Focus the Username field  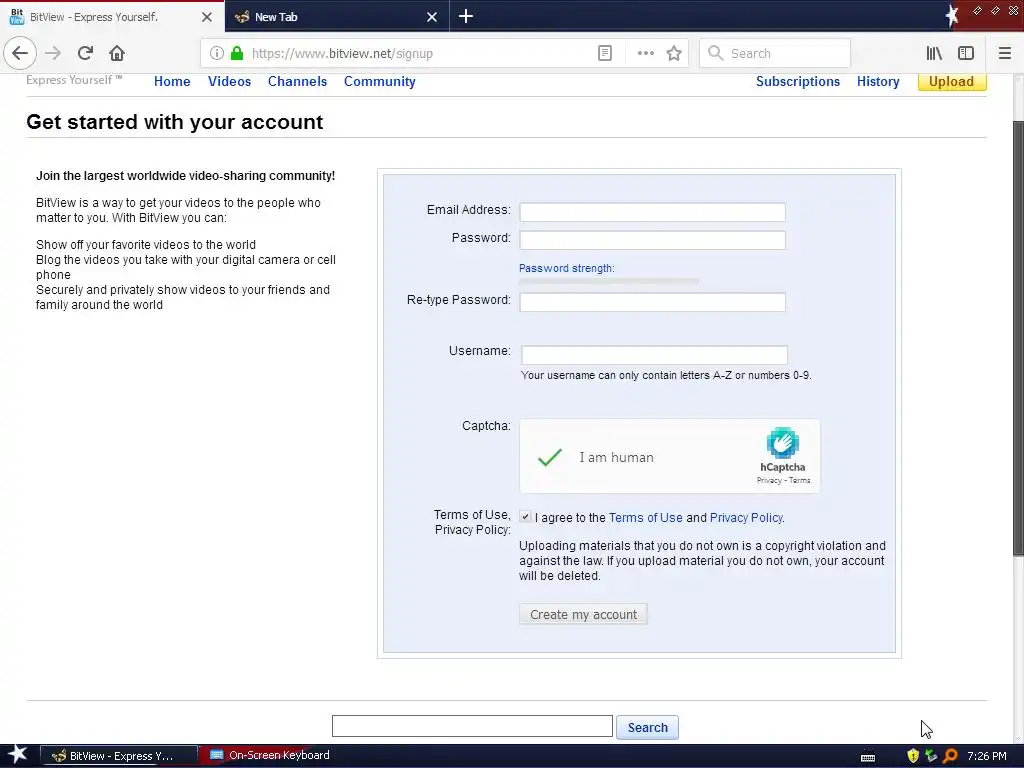coord(654,355)
